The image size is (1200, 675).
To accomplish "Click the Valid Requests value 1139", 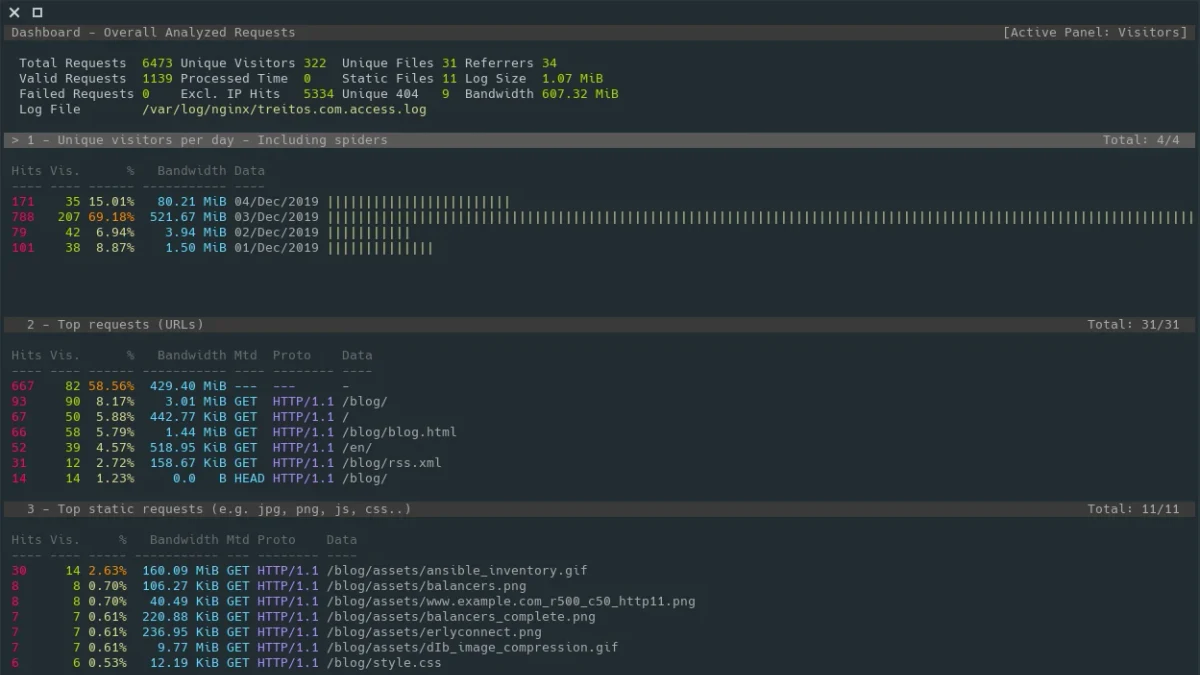I will pyautogui.click(x=157, y=79).
